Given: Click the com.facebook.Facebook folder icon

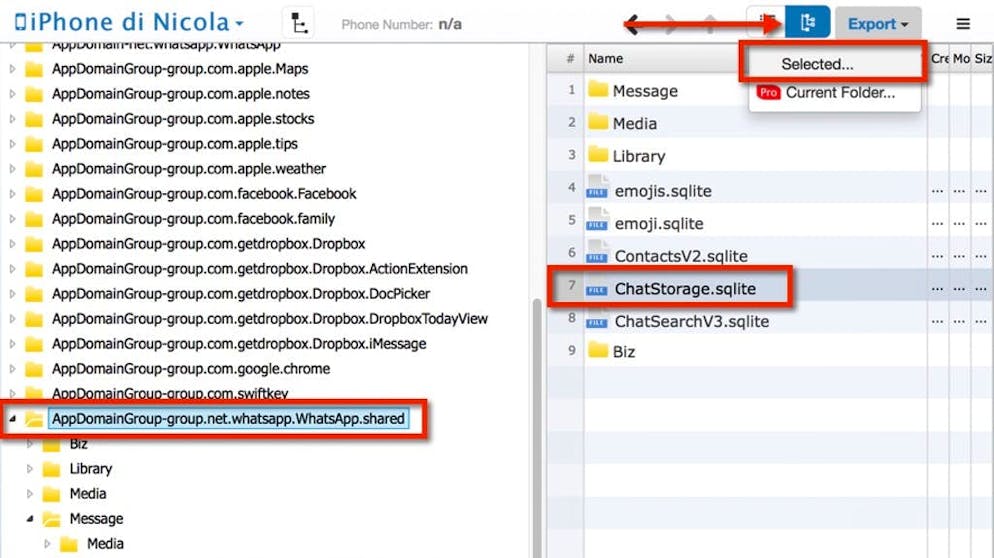Looking at the screenshot, I should (34, 194).
